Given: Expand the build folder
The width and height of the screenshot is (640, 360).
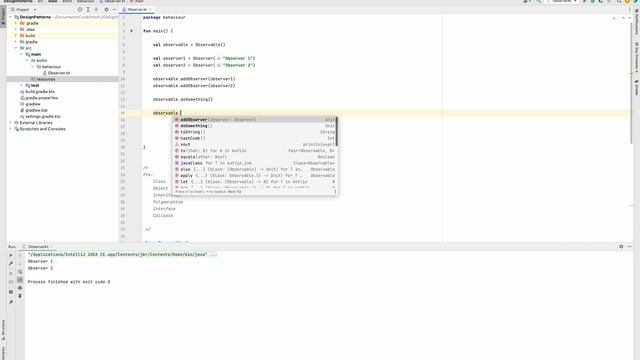Looking at the screenshot, I should pos(16,36).
